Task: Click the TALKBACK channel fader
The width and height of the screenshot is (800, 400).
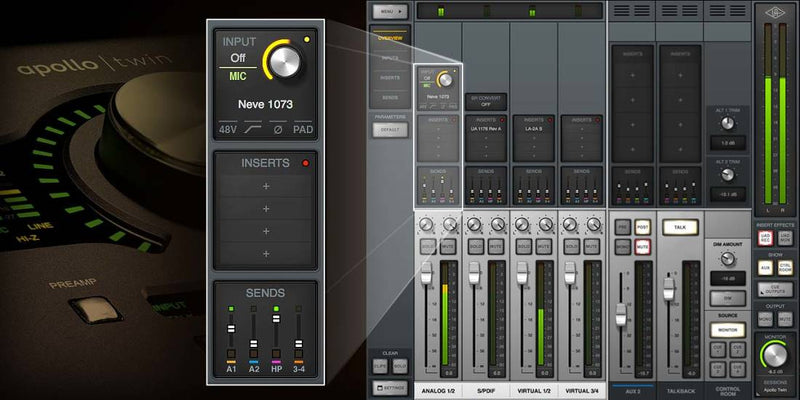Action: [x=668, y=289]
